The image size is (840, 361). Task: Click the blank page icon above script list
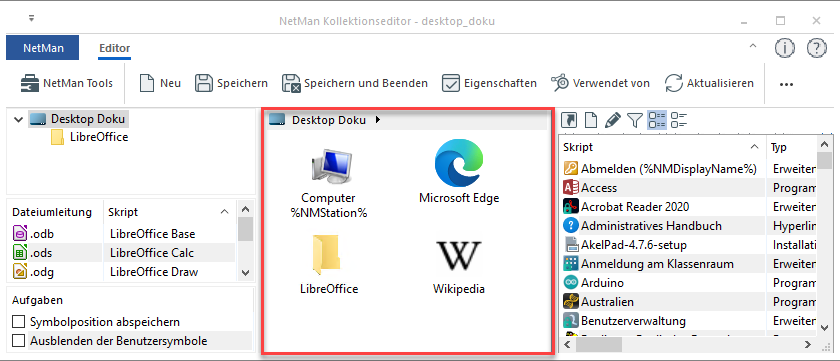pos(590,120)
